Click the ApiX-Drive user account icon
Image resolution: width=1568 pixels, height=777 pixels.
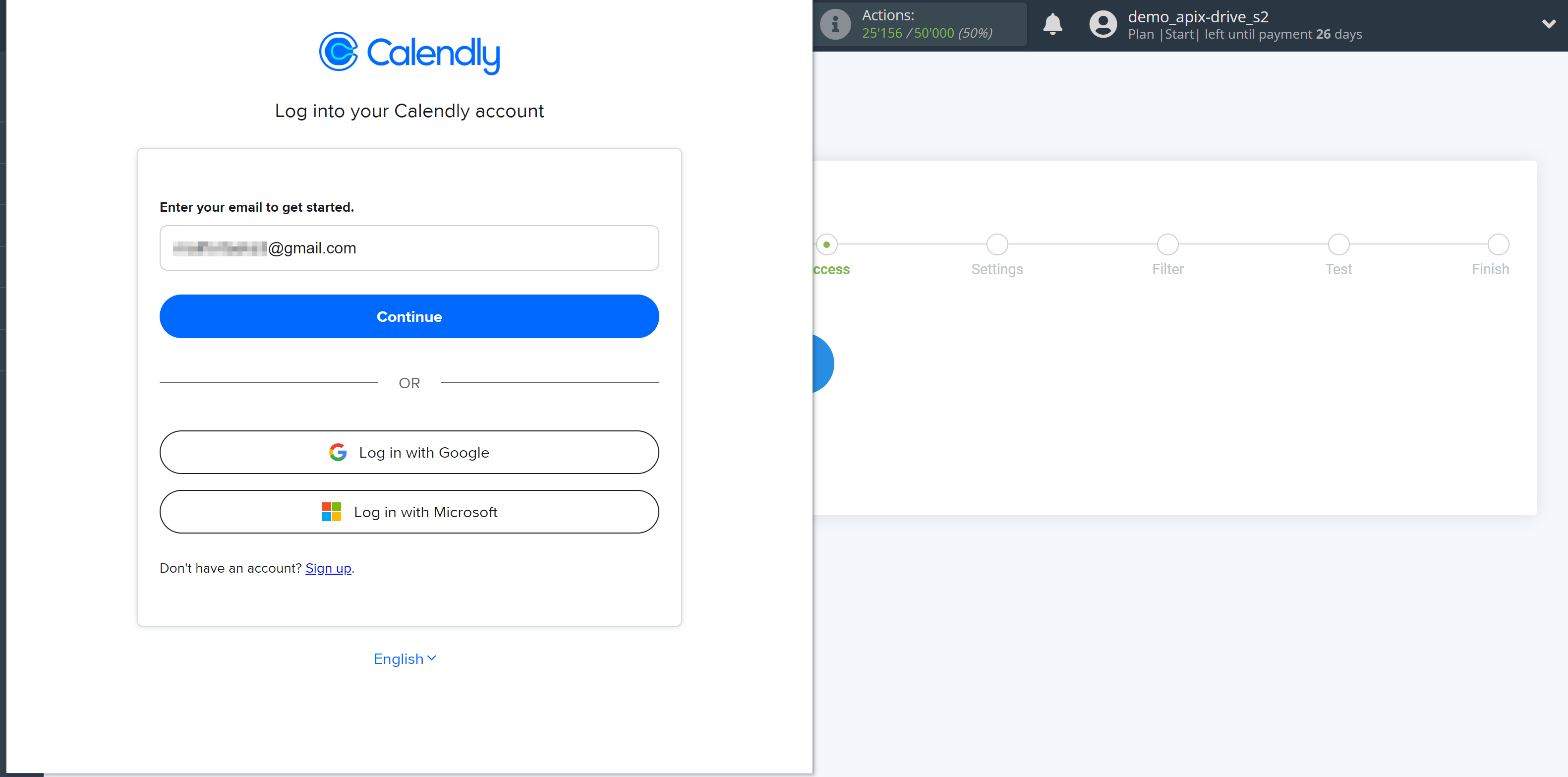point(1101,25)
